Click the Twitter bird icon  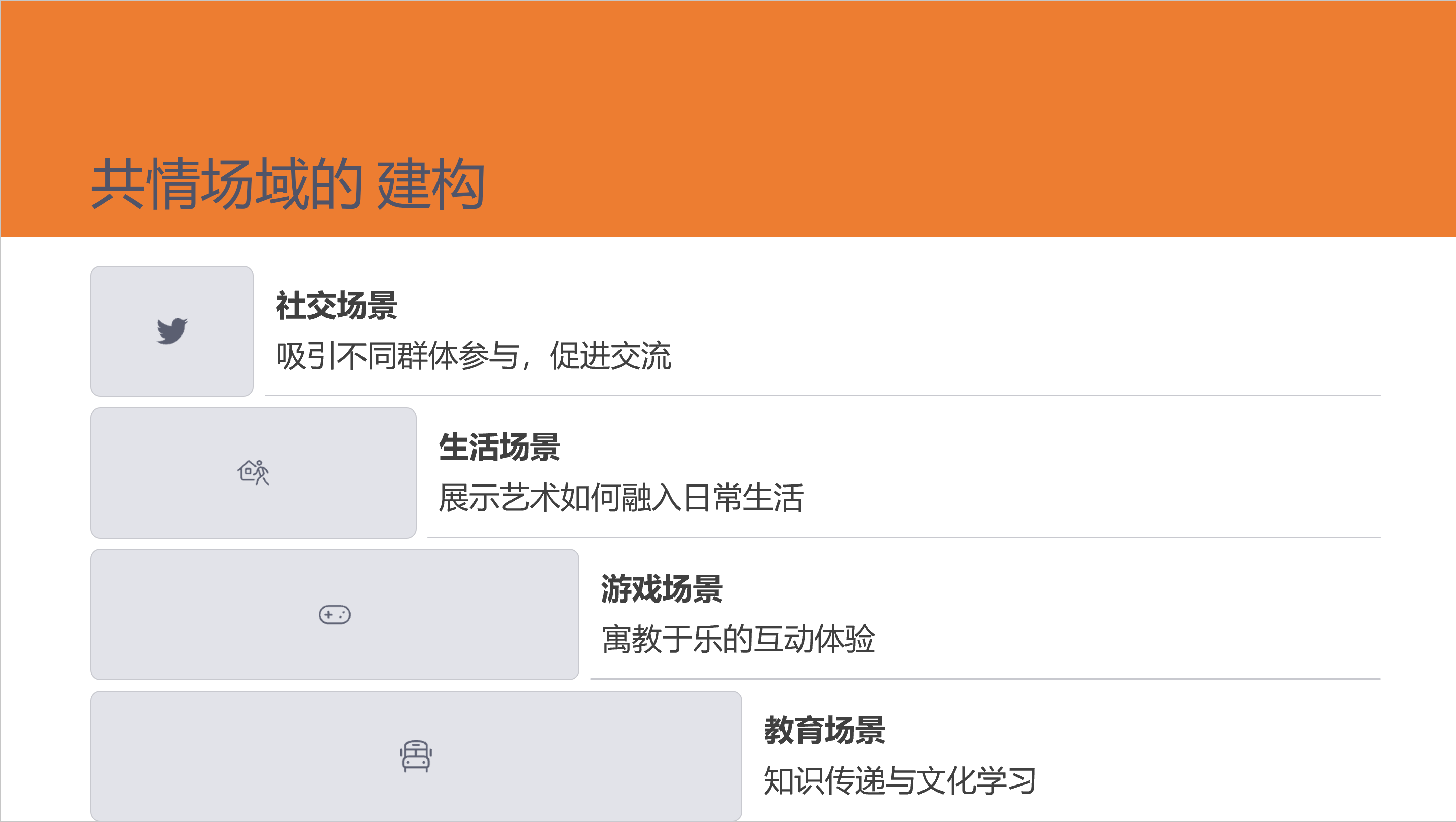click(x=172, y=330)
